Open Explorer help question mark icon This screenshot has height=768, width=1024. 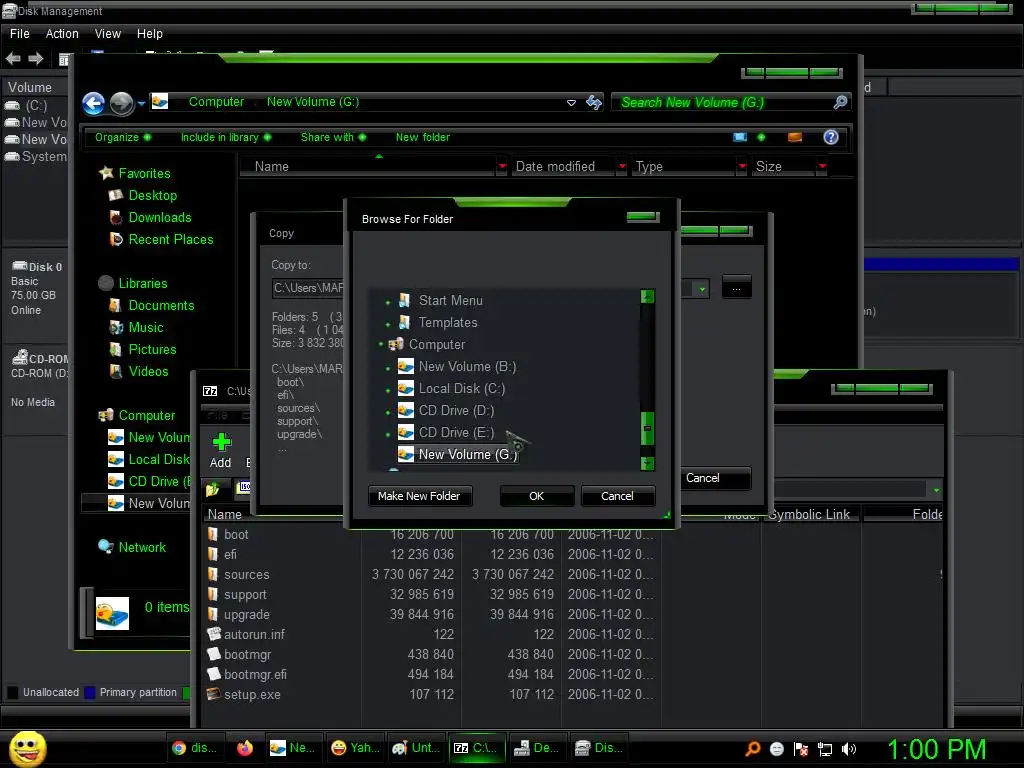(831, 137)
